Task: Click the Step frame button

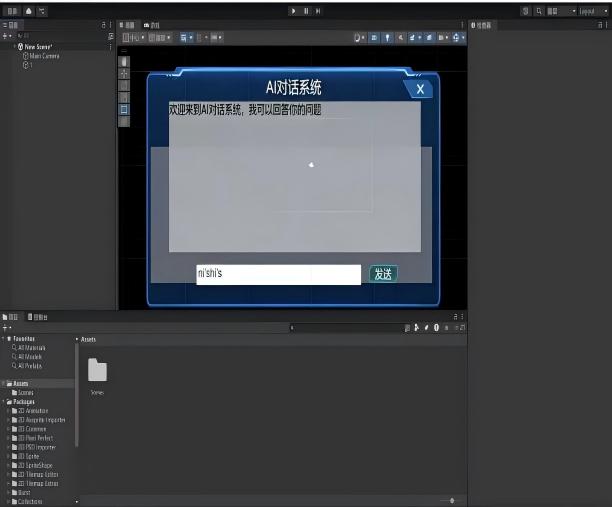Action: tap(318, 10)
